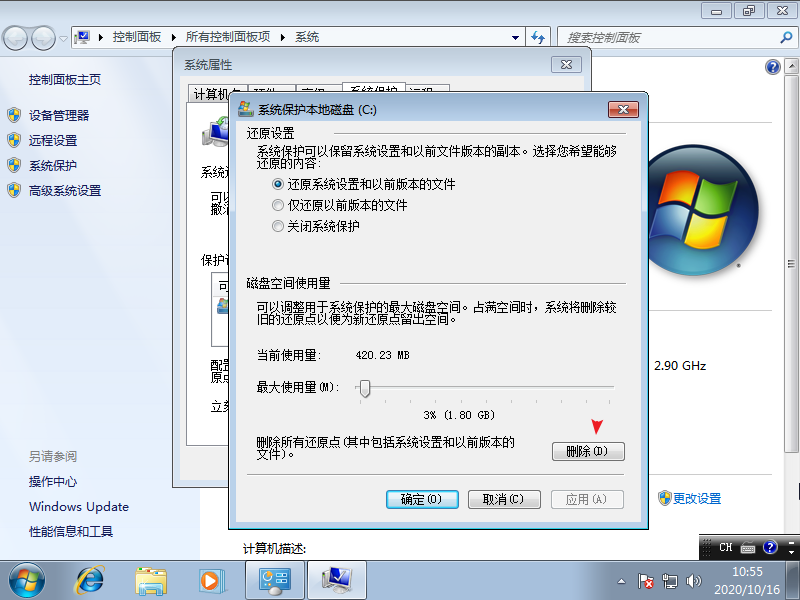Choose the 关闭系统保护 radio option
The image size is (800, 600).
point(278,227)
